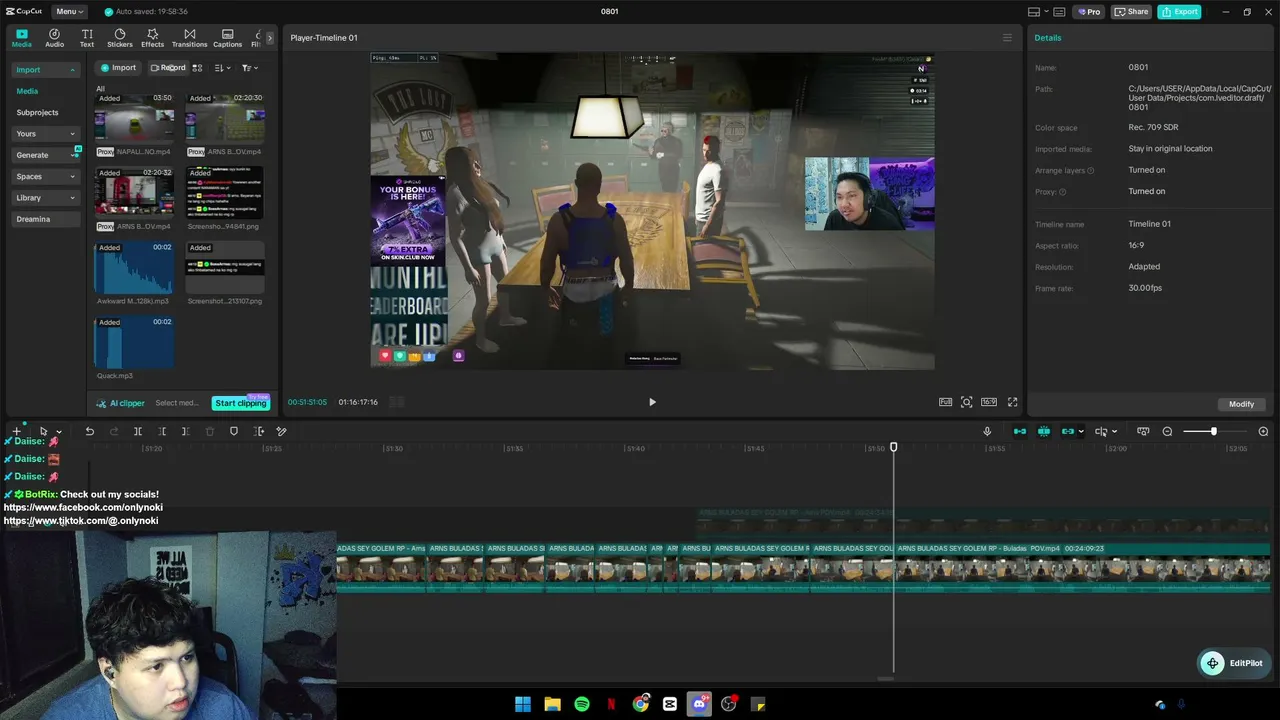
Task: Change the 16:9 aspect ratio
Action: 989,402
